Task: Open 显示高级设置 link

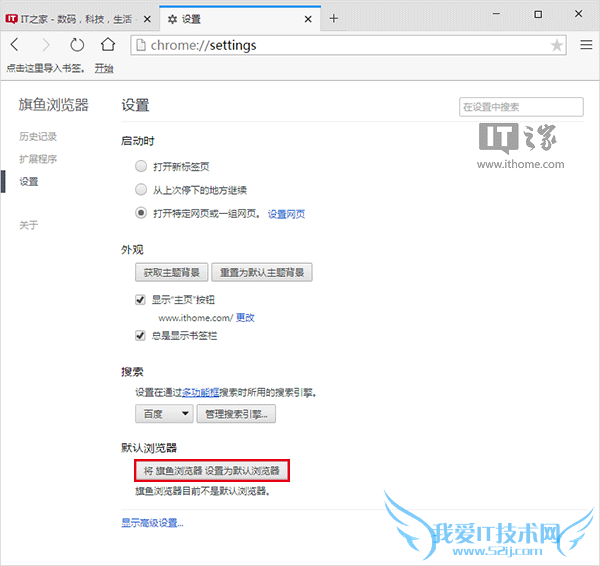Action: pos(152,523)
